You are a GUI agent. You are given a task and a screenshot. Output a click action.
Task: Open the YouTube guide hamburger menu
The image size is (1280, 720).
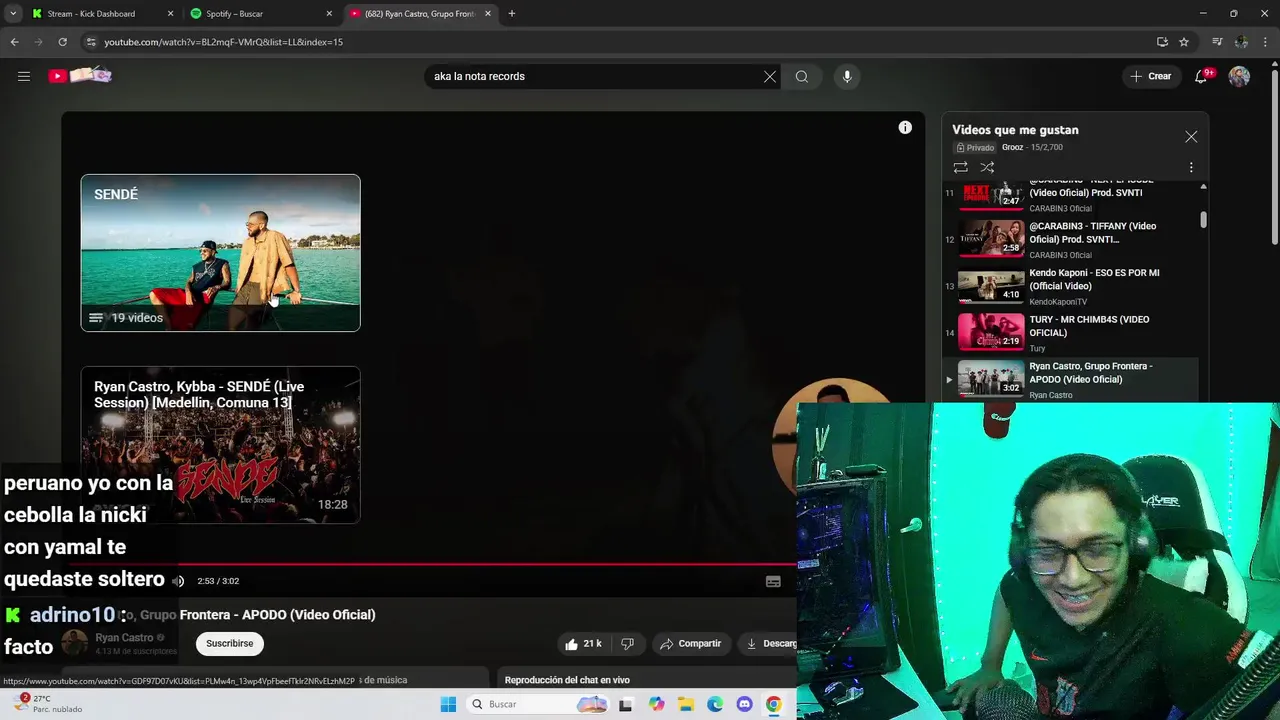click(24, 76)
